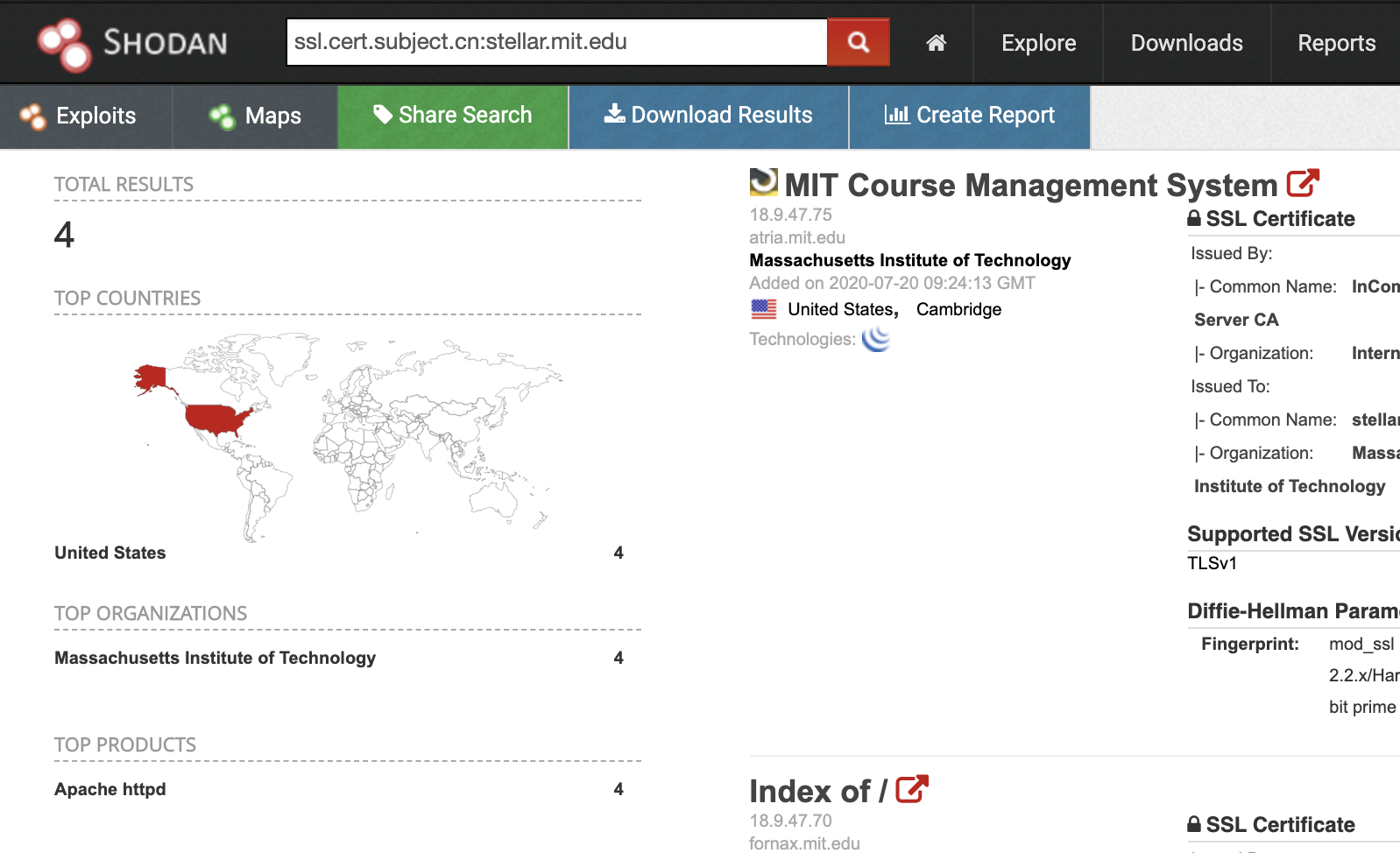Click the Fingerprint label

point(1250,644)
